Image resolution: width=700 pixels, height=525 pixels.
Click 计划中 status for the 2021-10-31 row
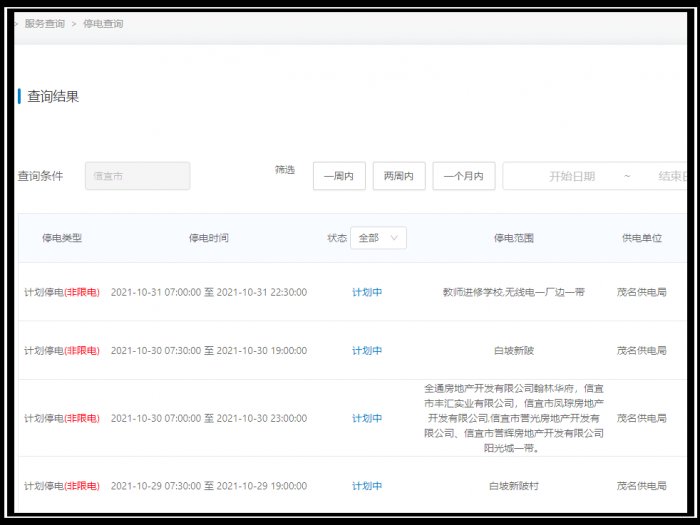pos(367,292)
